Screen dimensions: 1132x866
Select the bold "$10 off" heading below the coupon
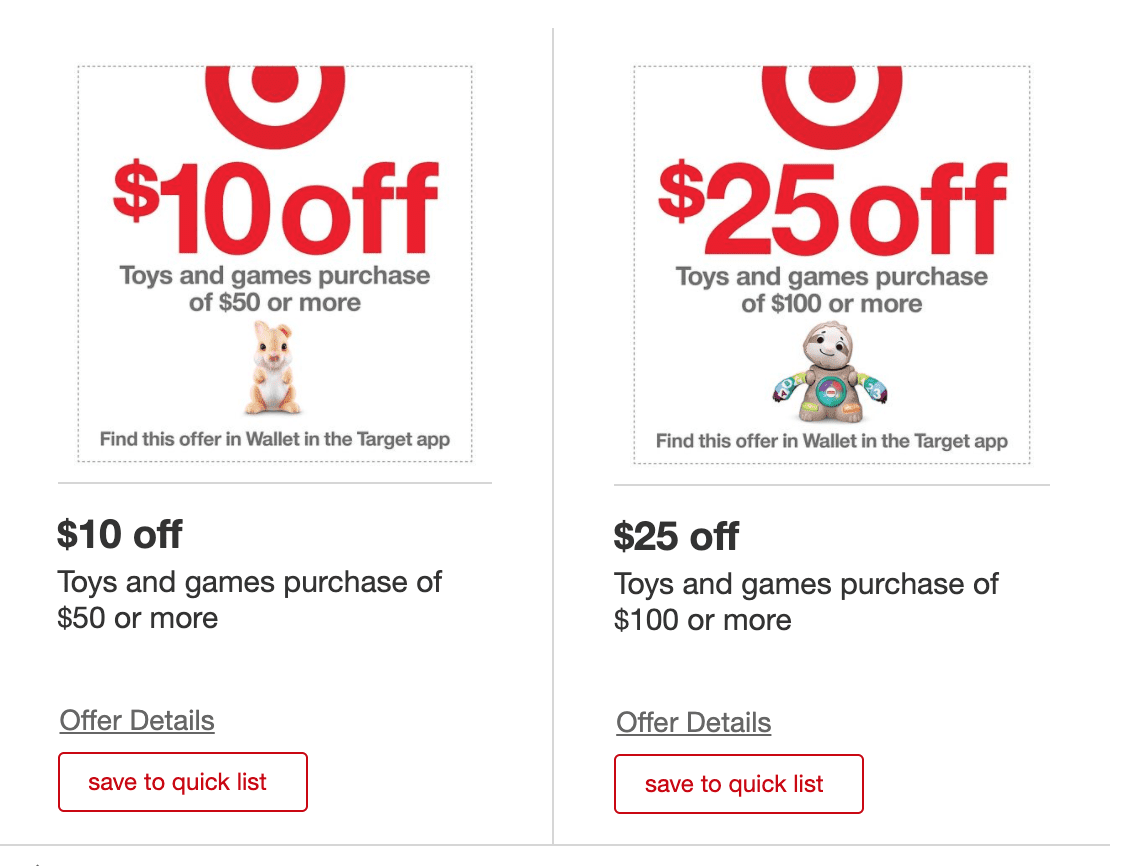120,534
